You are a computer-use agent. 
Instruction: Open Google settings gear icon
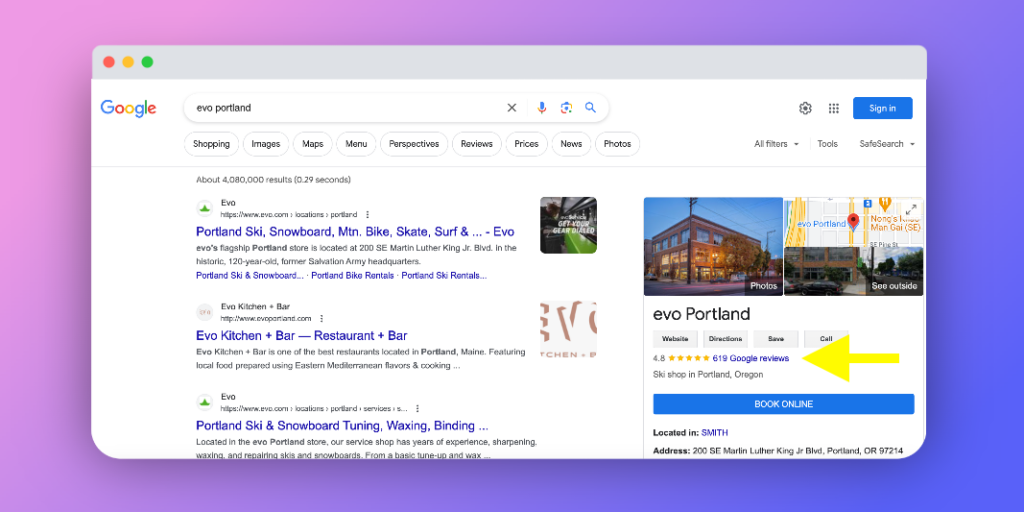click(x=805, y=108)
